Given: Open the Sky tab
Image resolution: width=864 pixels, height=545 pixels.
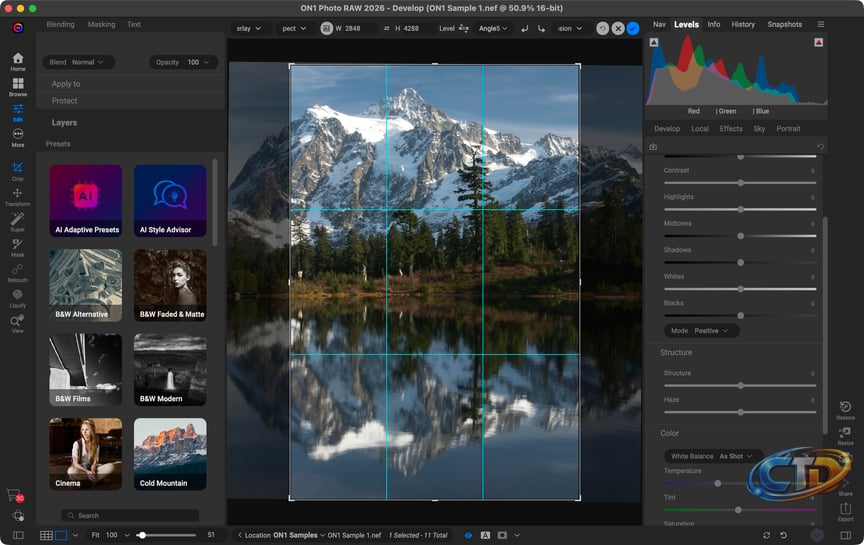Looking at the screenshot, I should pyautogui.click(x=759, y=128).
